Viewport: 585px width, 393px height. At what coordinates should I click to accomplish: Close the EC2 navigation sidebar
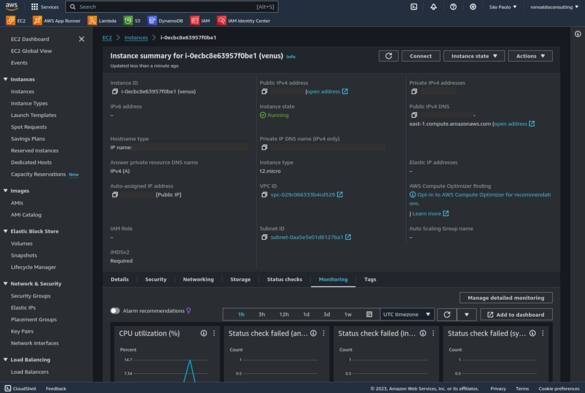[x=81, y=39]
